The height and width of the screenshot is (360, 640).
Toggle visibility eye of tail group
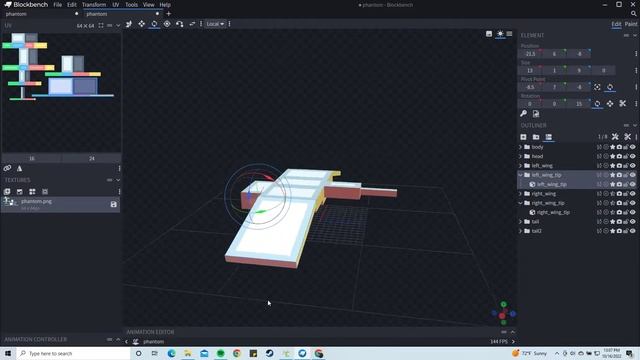(633, 222)
